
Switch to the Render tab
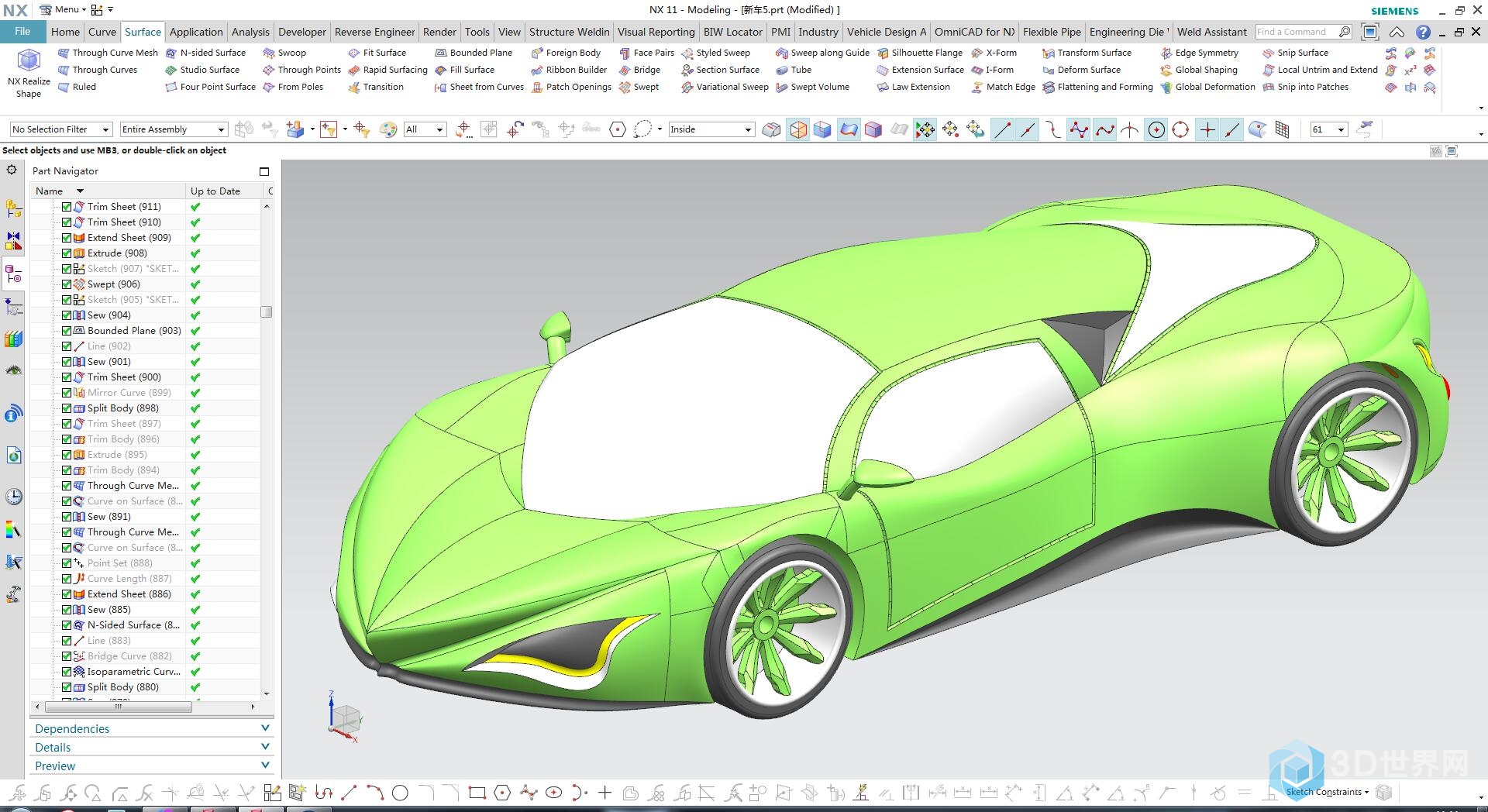pos(439,32)
